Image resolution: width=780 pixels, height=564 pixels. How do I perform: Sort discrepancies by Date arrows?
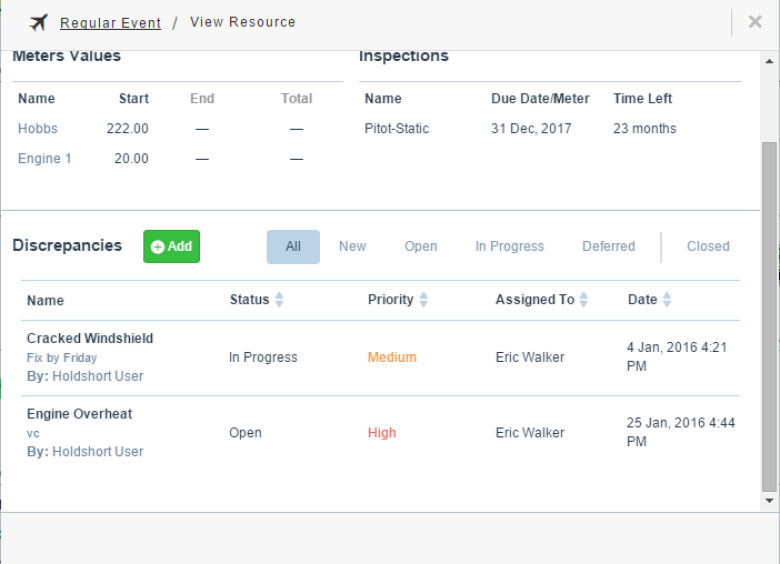tap(667, 299)
